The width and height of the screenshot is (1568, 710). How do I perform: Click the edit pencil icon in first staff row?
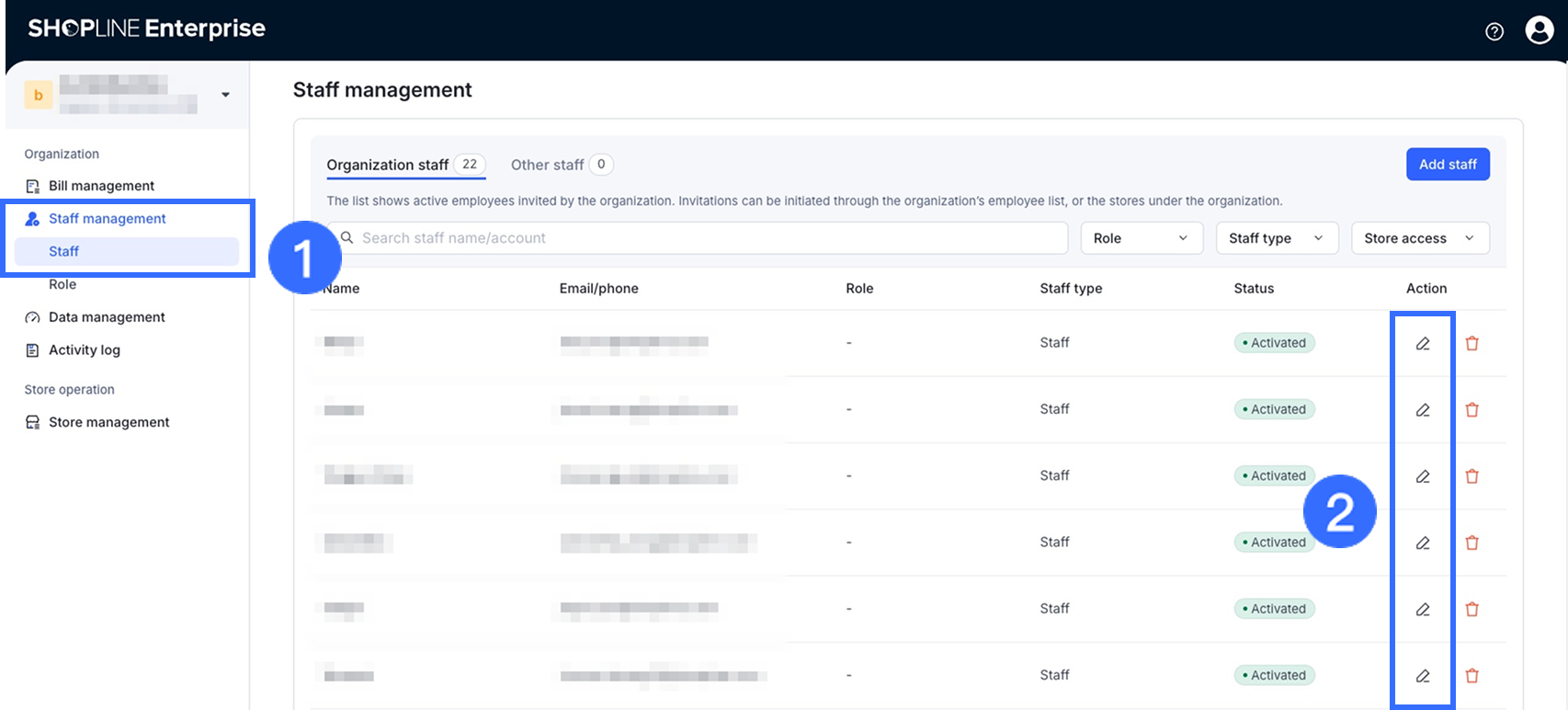pyautogui.click(x=1423, y=343)
